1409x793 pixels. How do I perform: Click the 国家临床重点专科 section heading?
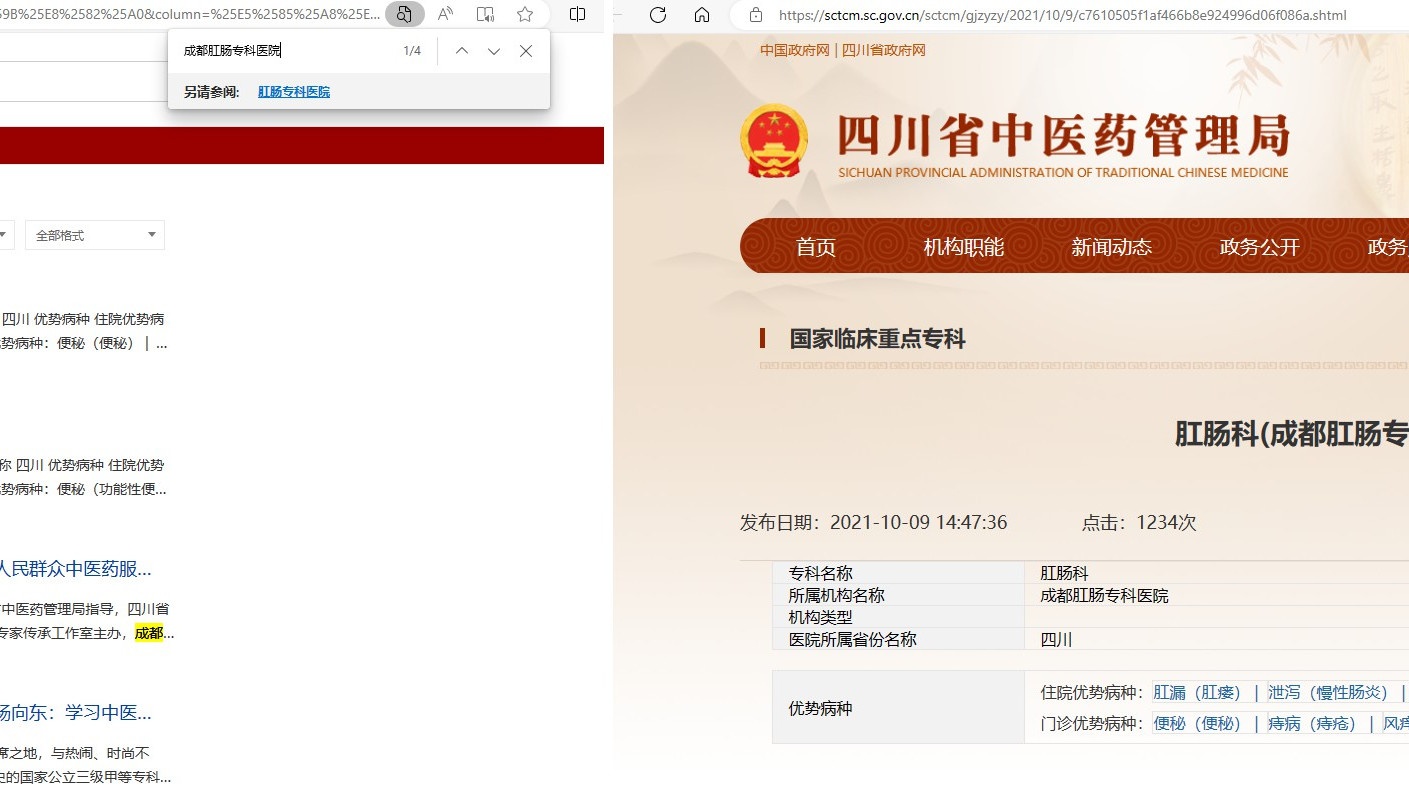(x=877, y=339)
